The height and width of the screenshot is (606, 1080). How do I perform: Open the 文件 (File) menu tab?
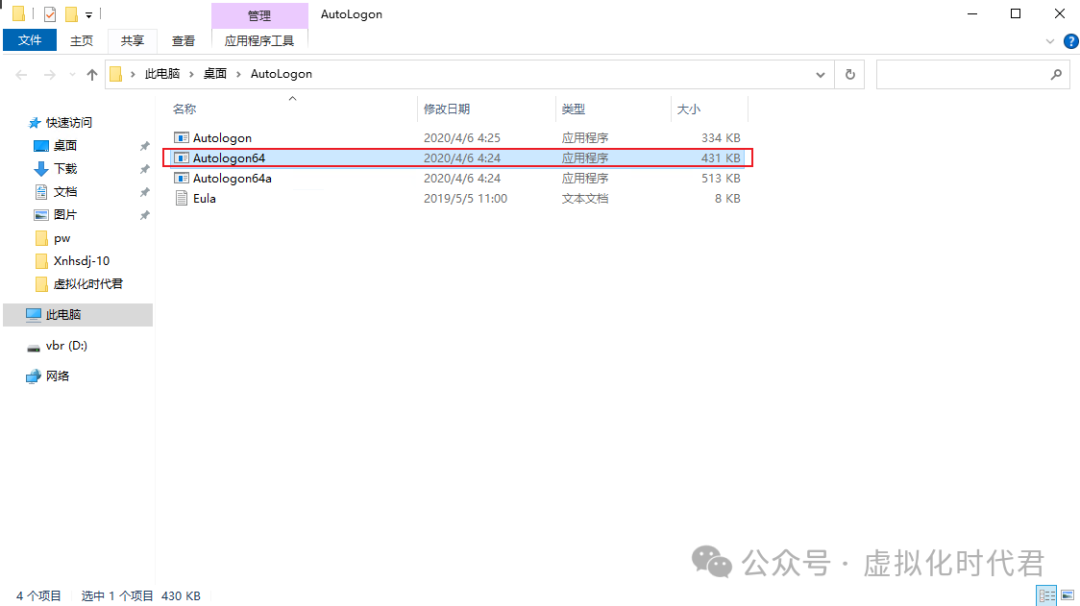[30, 41]
